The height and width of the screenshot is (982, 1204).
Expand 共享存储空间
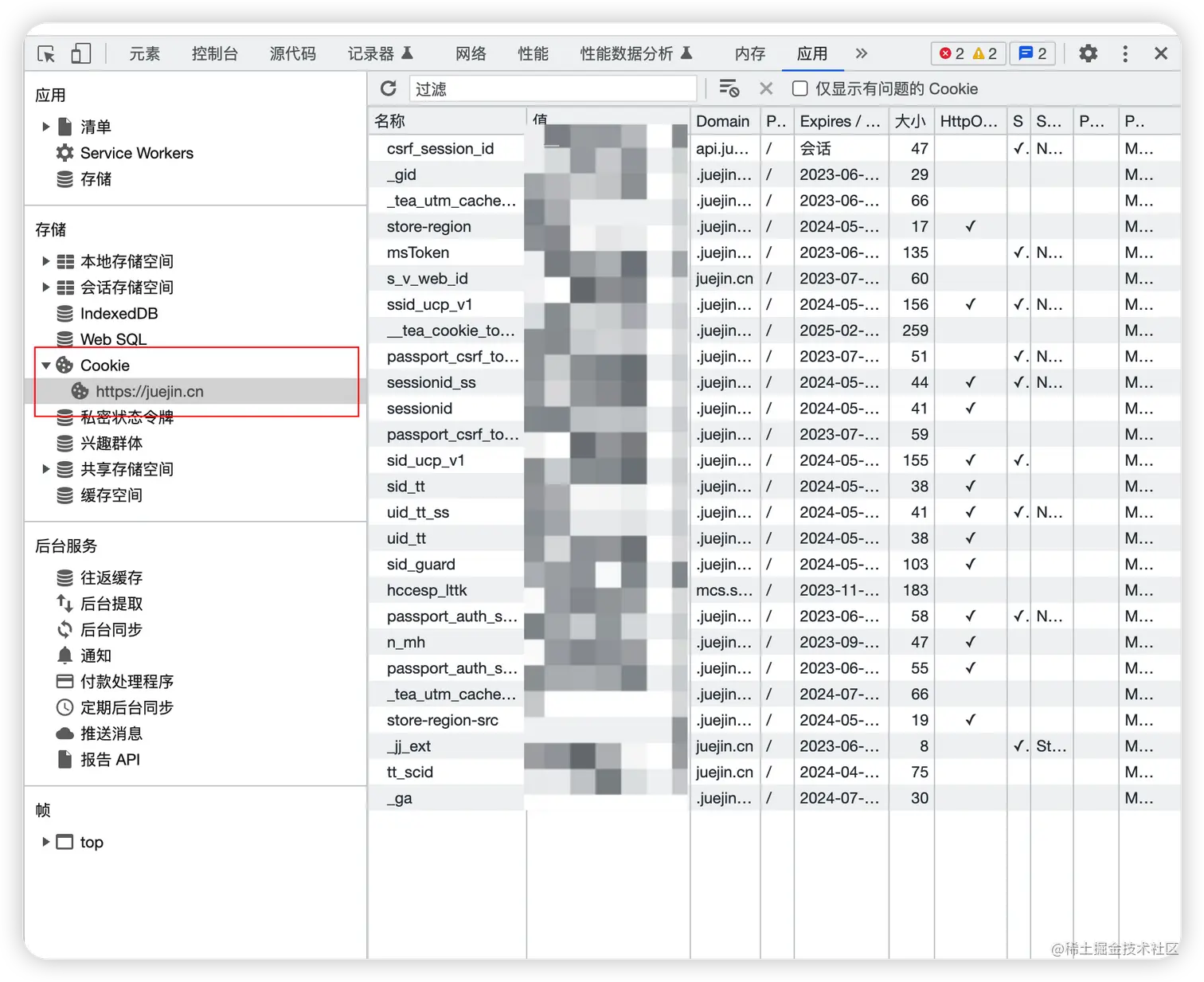45,469
